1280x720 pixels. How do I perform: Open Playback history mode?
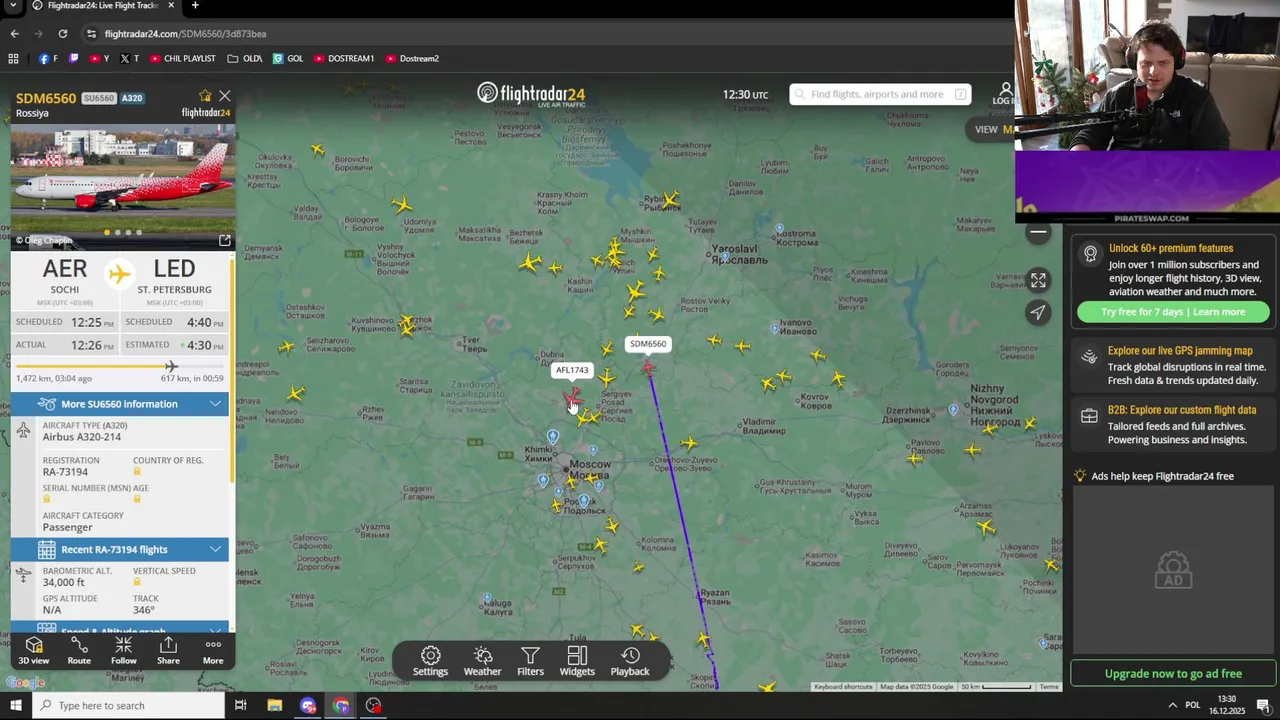pyautogui.click(x=630, y=661)
